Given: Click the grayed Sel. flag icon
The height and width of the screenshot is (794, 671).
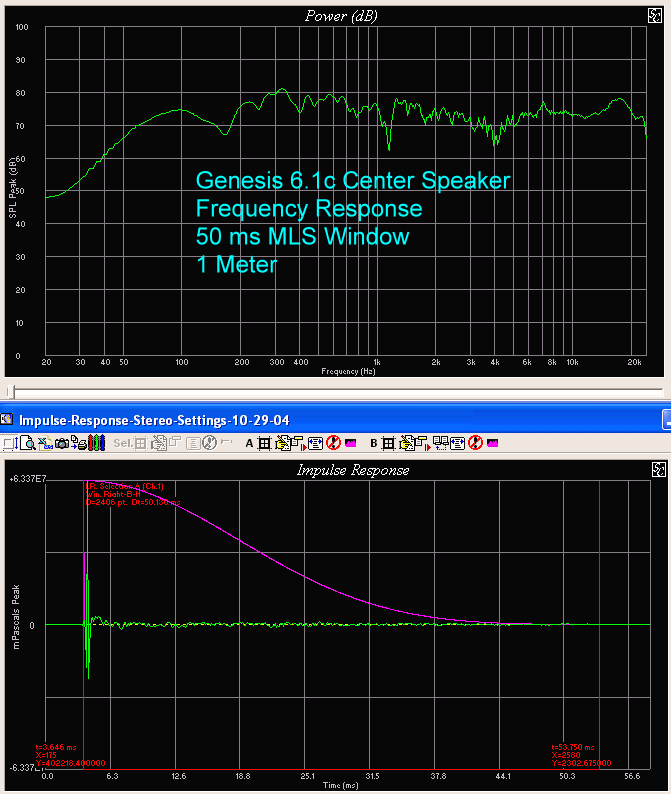Looking at the screenshot, I should click(x=226, y=442).
